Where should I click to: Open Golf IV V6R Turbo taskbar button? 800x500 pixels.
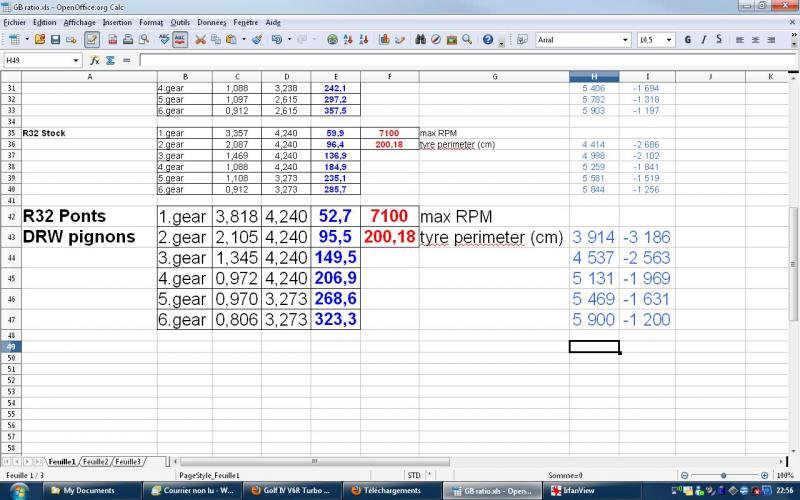coord(291,491)
